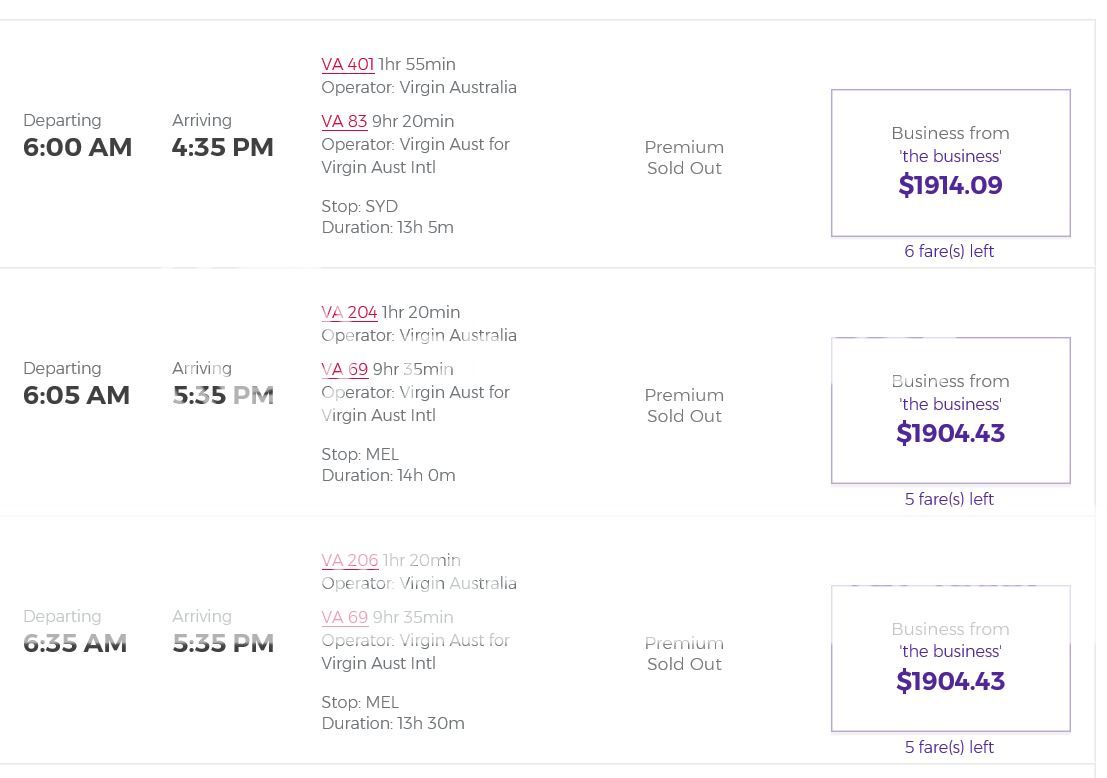Select the 6:05 AM departure time
The width and height of the screenshot is (1107, 778).
[76, 396]
